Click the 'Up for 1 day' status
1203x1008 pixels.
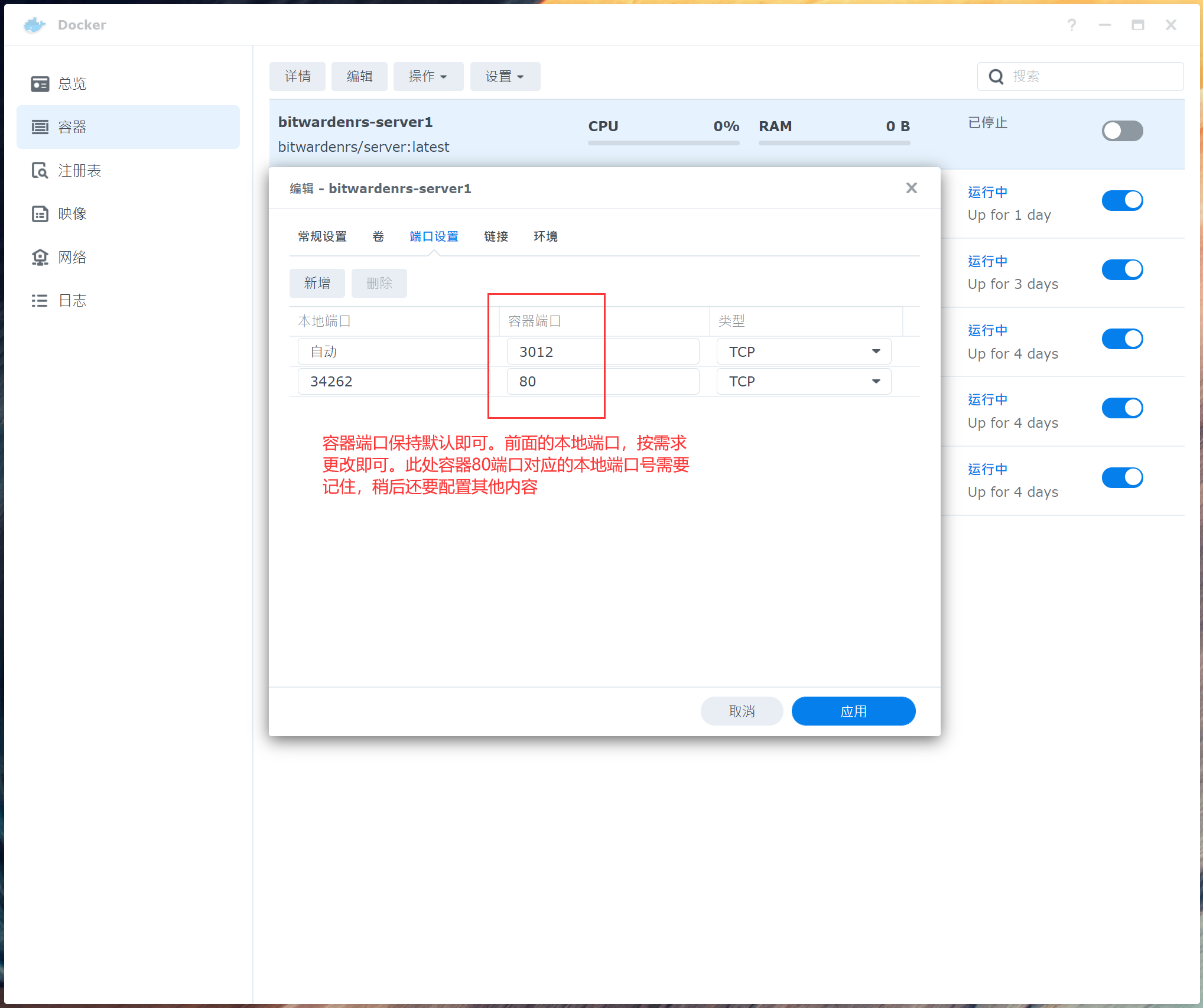coord(1009,215)
